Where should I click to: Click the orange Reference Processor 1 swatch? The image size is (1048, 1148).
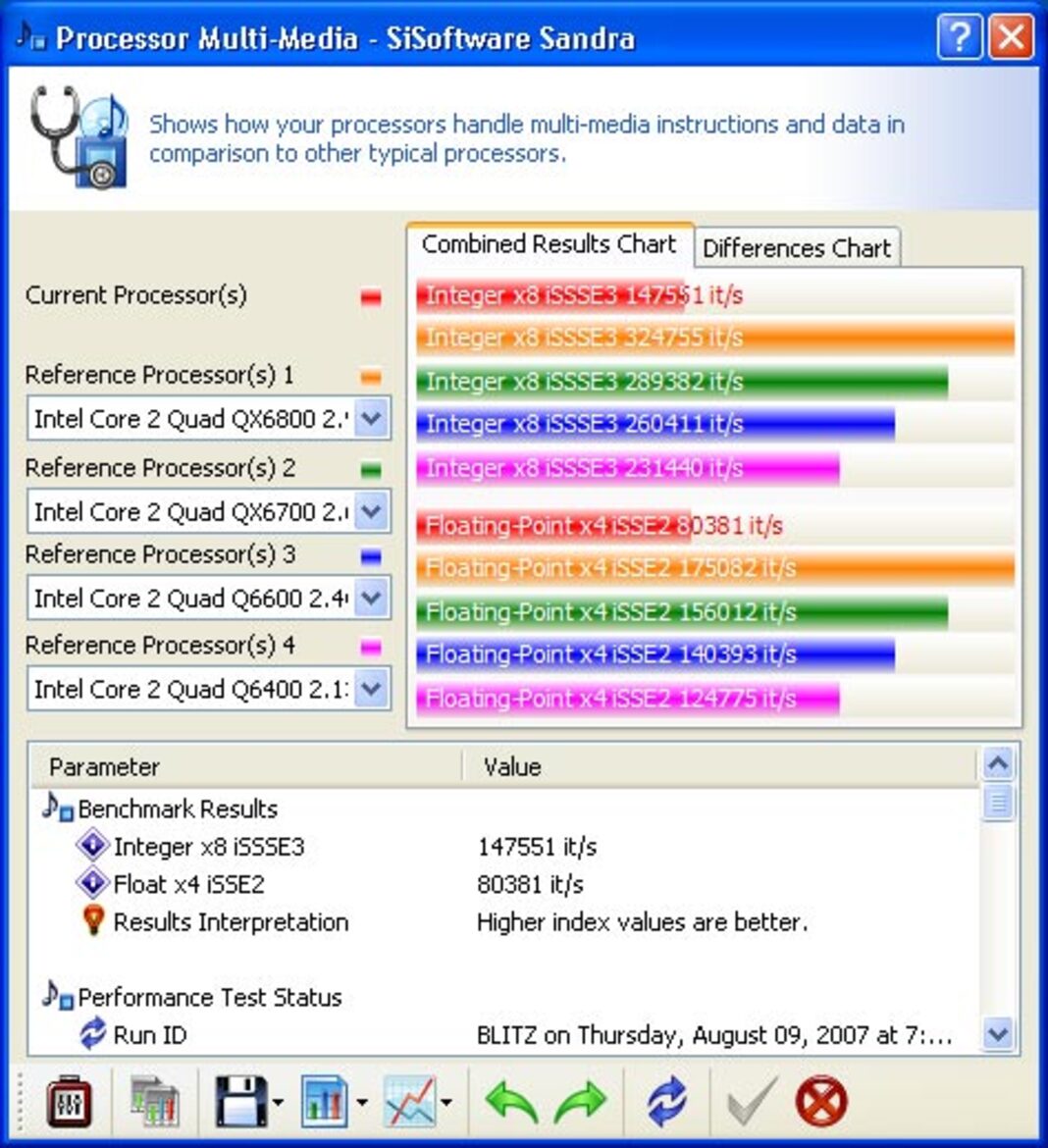tap(371, 377)
